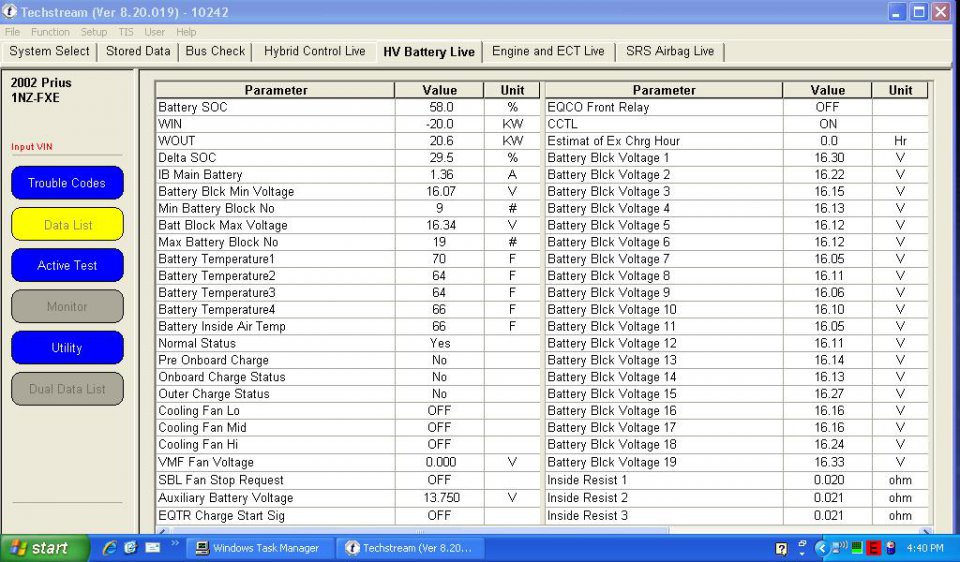
Task: Click the Input VIN link
Action: tap(32, 147)
